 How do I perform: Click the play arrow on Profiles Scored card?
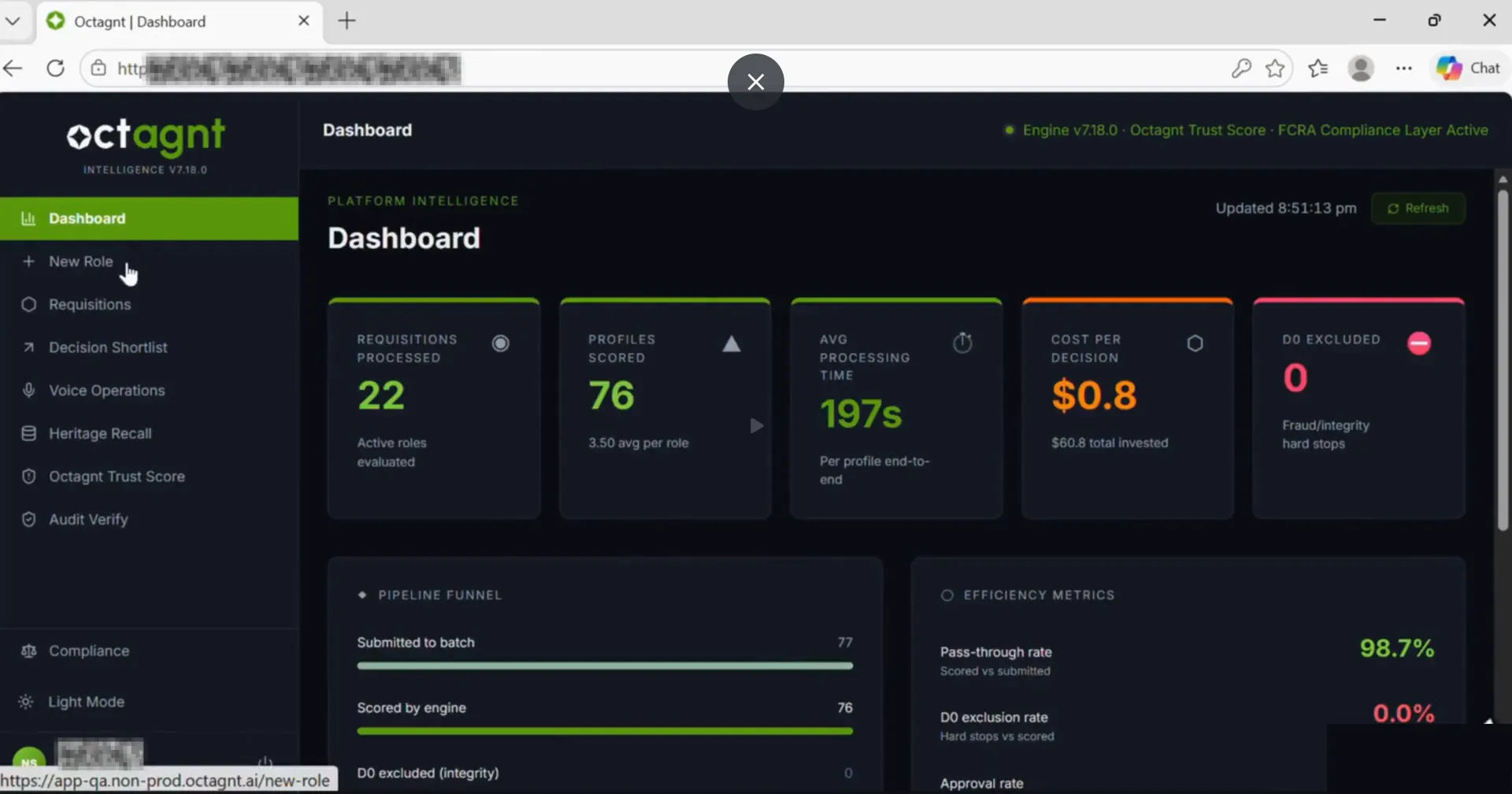(x=756, y=426)
